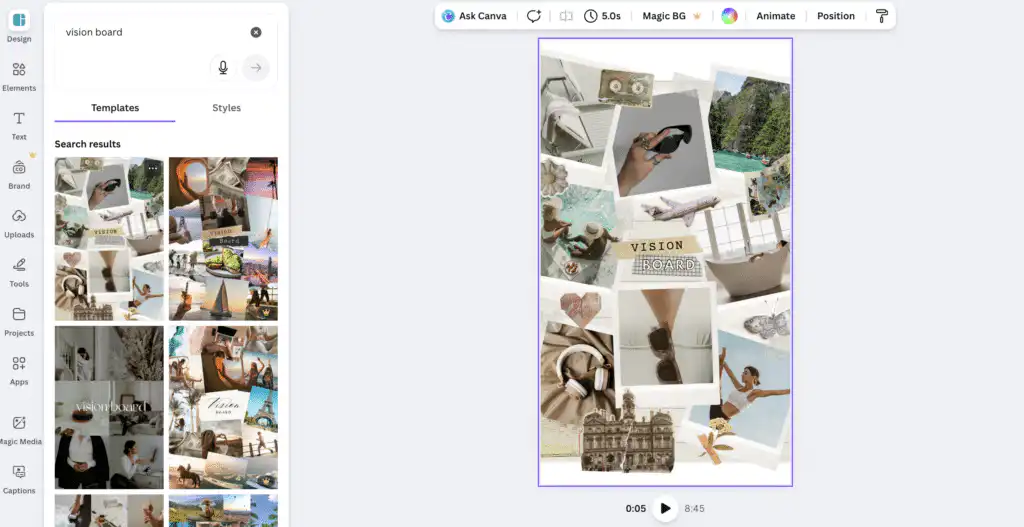Play the video preview
The image size is (1024, 527).
[665, 508]
